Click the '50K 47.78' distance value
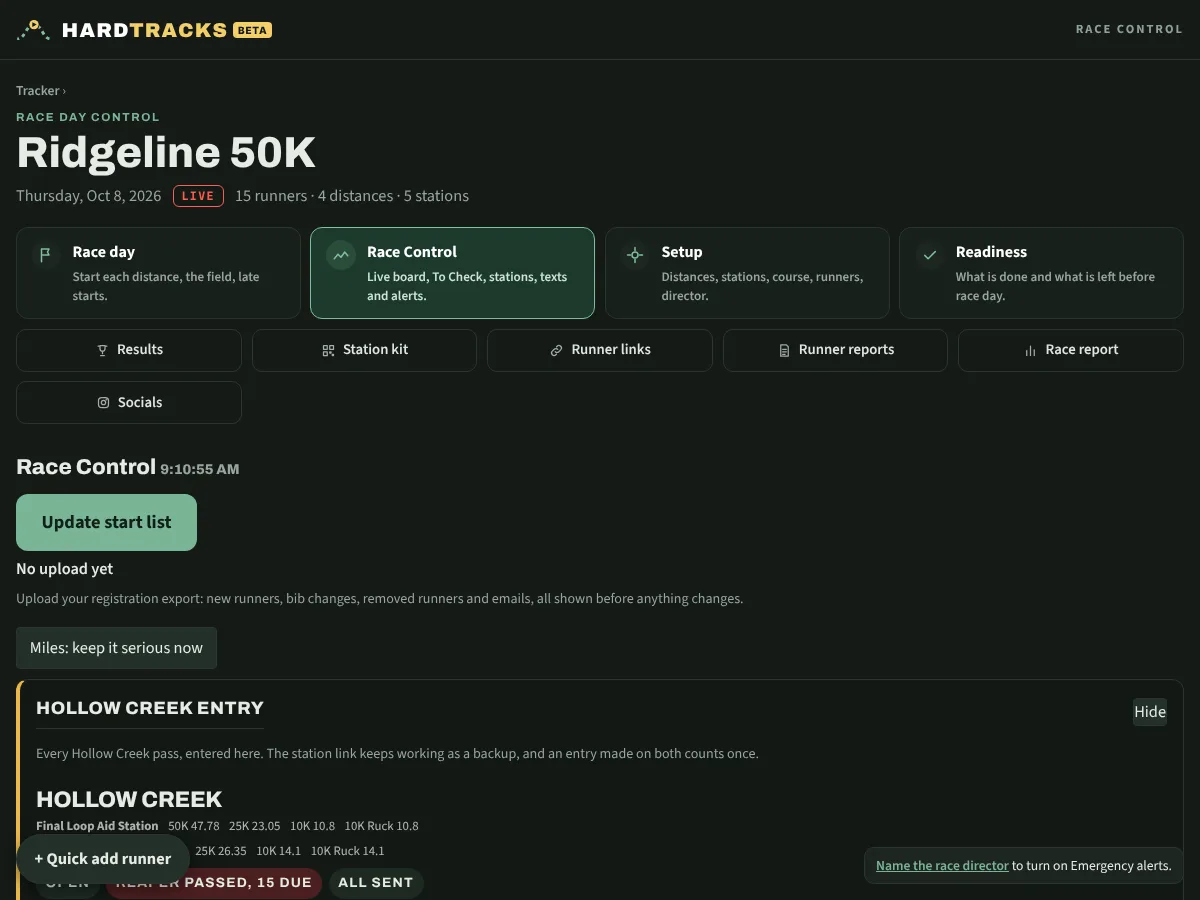The image size is (1200, 900). tap(194, 826)
